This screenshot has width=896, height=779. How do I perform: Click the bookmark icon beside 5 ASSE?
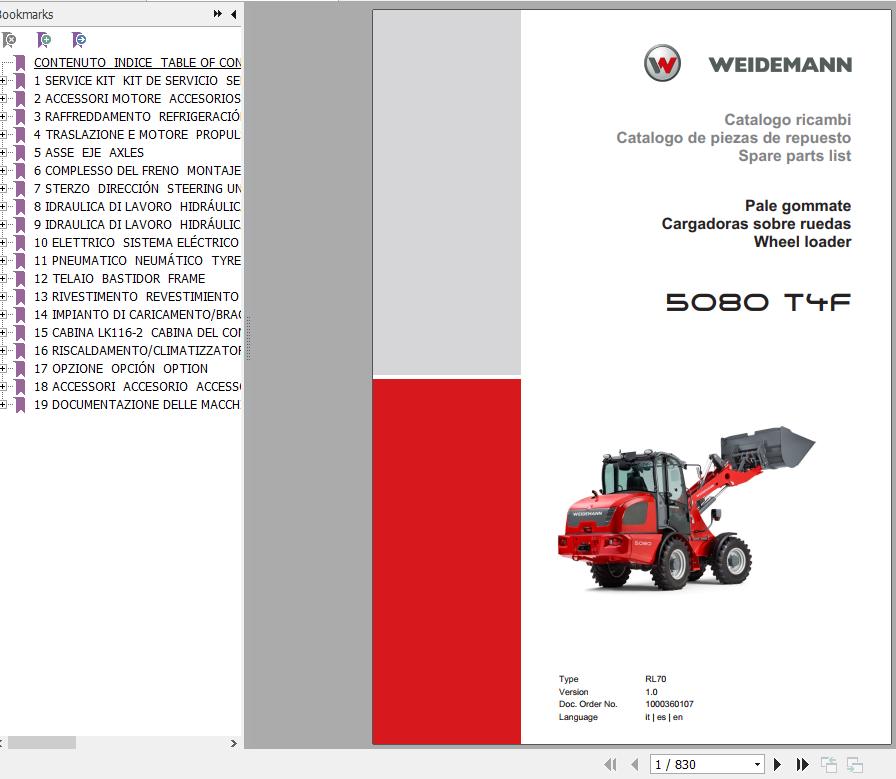21,153
